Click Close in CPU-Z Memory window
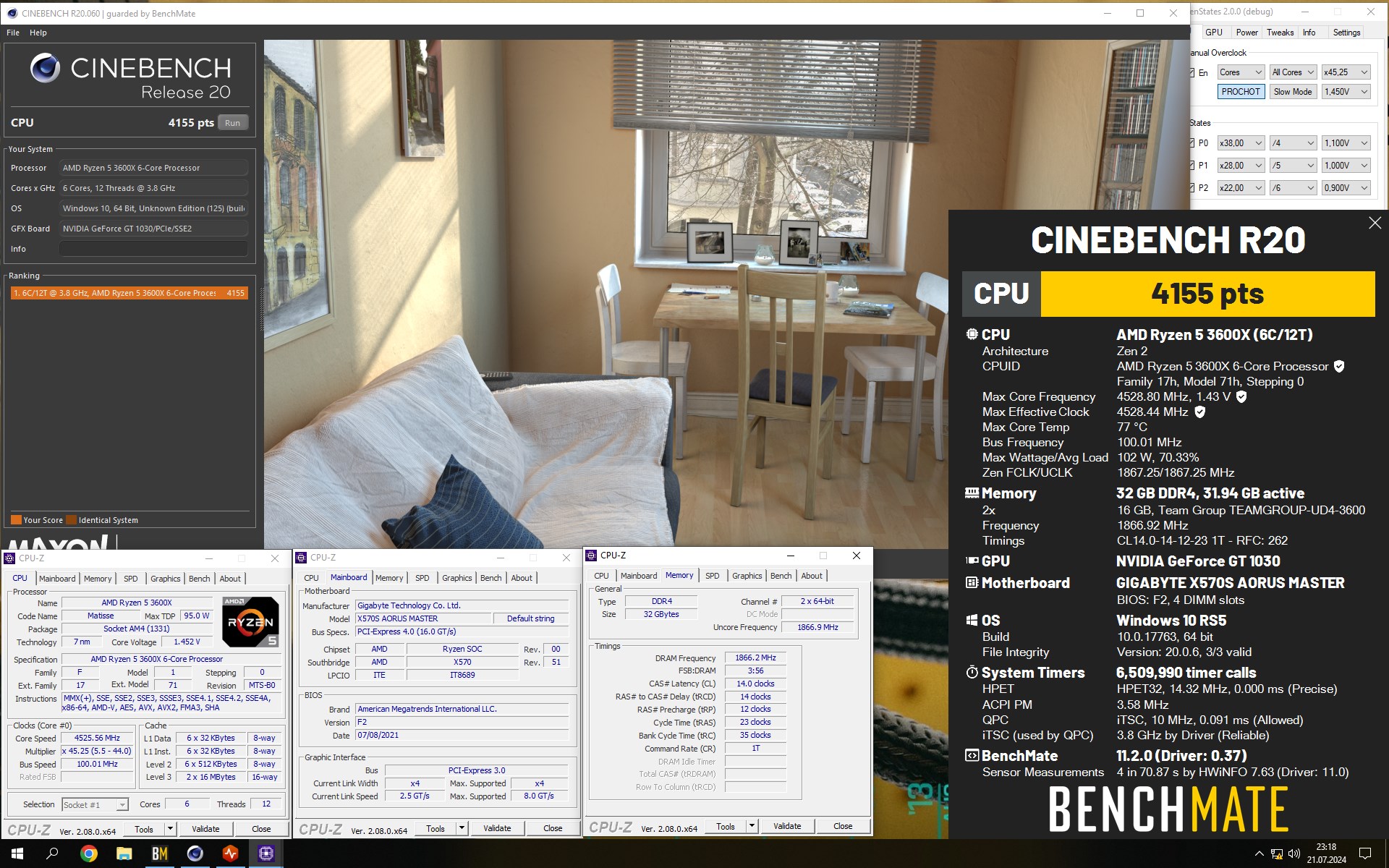This screenshot has width=1389, height=868. [843, 826]
